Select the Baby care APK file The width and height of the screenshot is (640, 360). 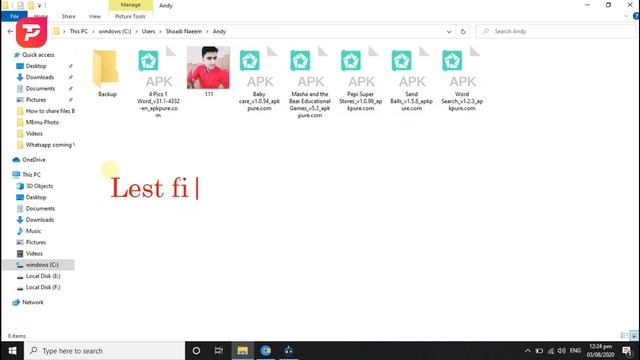[x=259, y=79]
